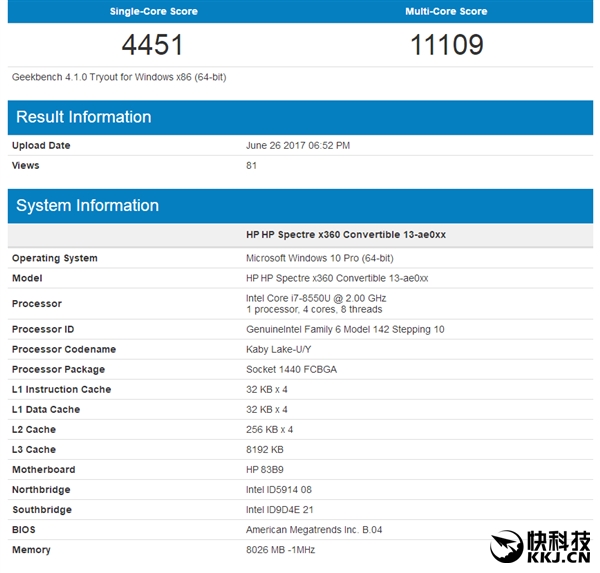Select Intel ID9D4E 21 value

280,509
